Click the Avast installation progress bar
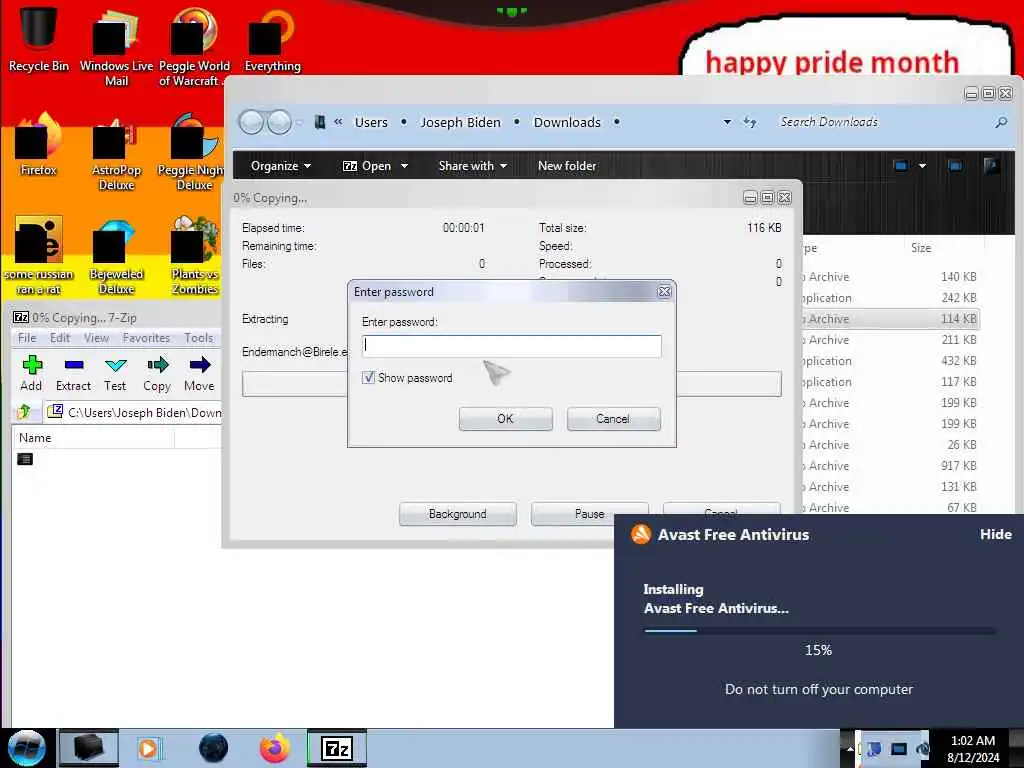The image size is (1024, 768). coord(819,631)
